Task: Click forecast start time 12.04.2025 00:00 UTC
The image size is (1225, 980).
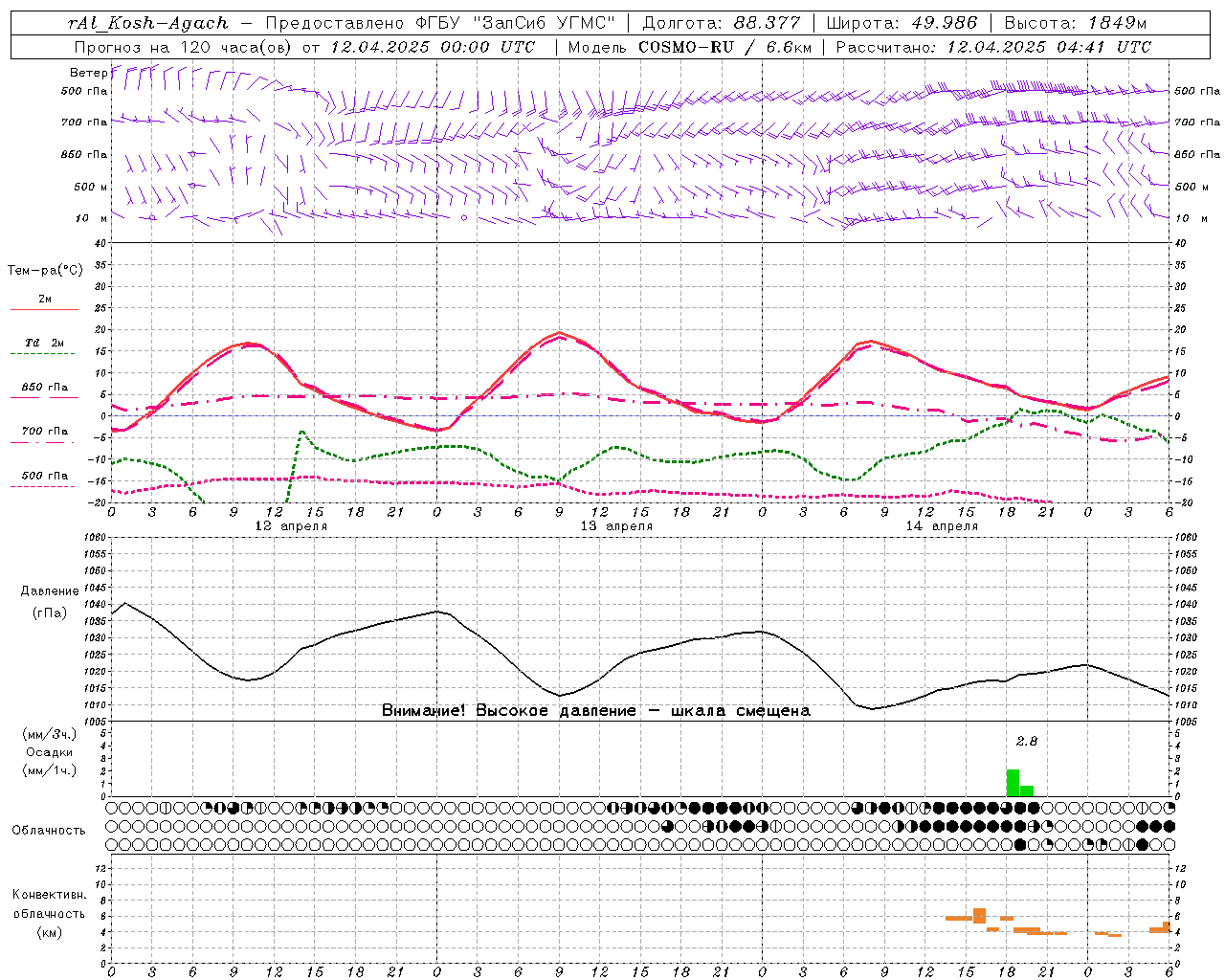Action: [433, 47]
